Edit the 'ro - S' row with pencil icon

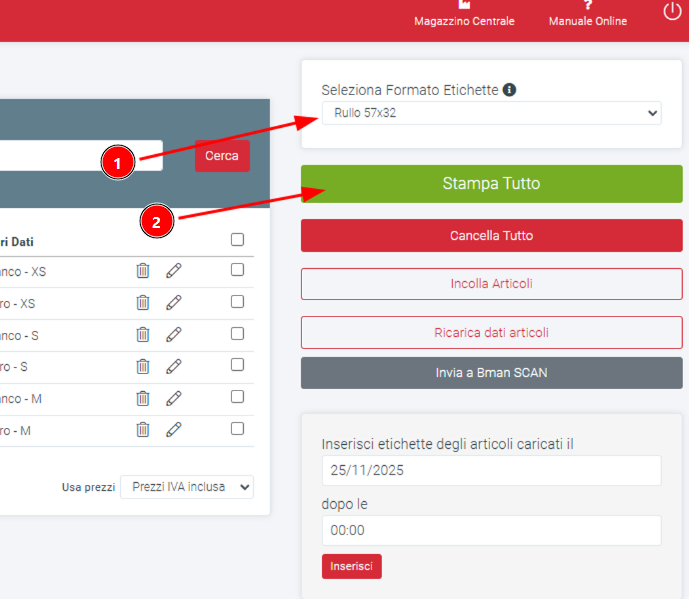click(174, 366)
